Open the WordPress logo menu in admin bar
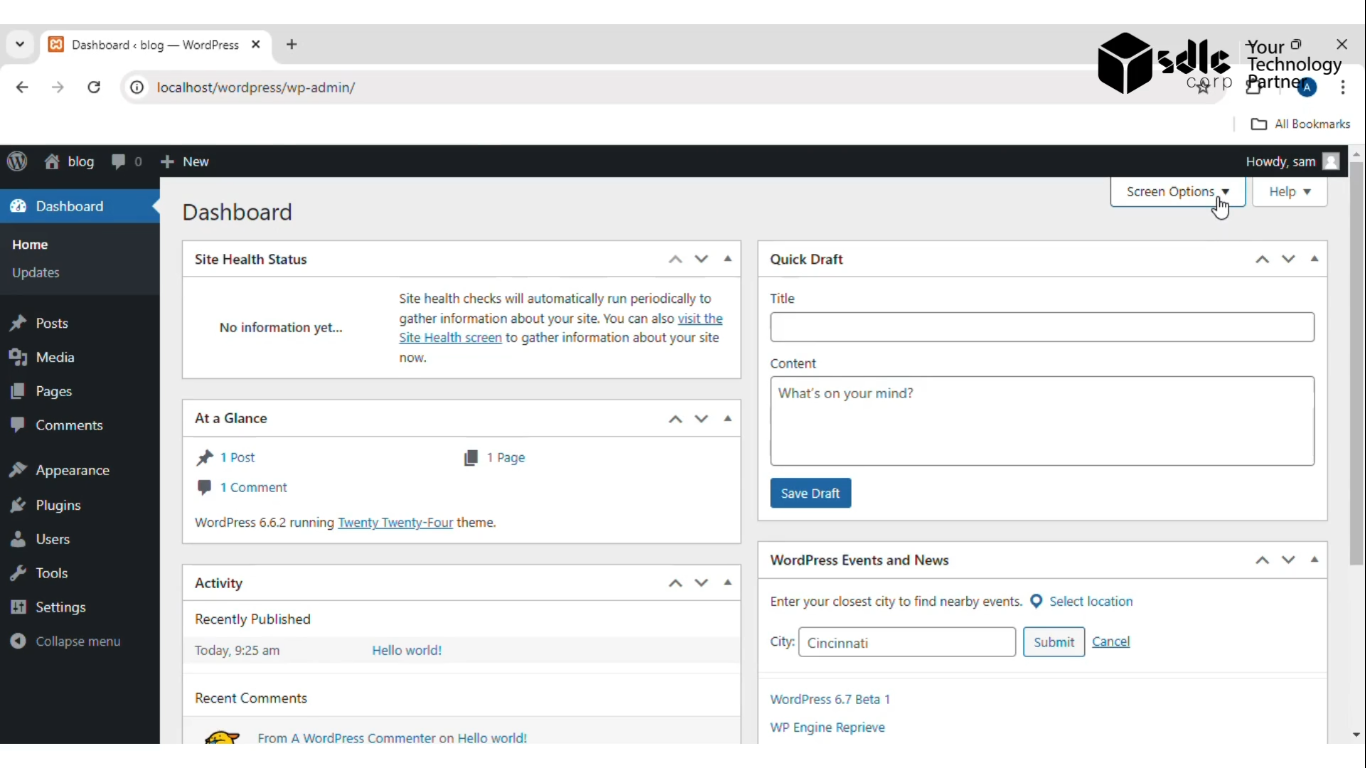This screenshot has width=1366, height=768. click(x=17, y=161)
